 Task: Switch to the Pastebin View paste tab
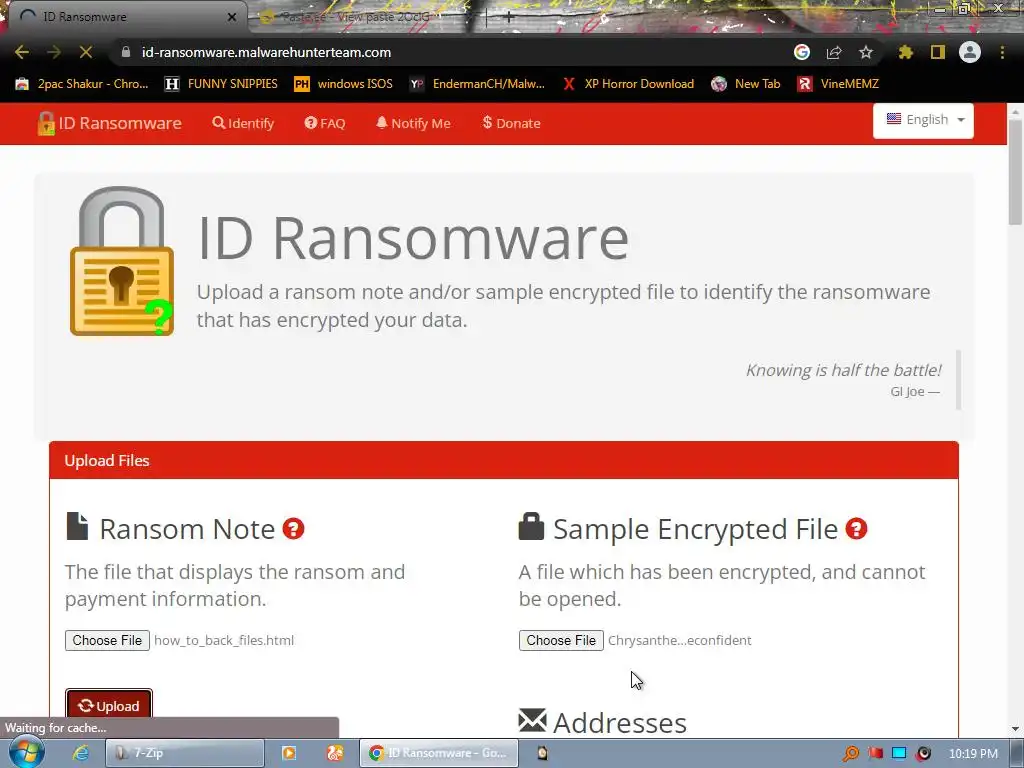pos(366,17)
